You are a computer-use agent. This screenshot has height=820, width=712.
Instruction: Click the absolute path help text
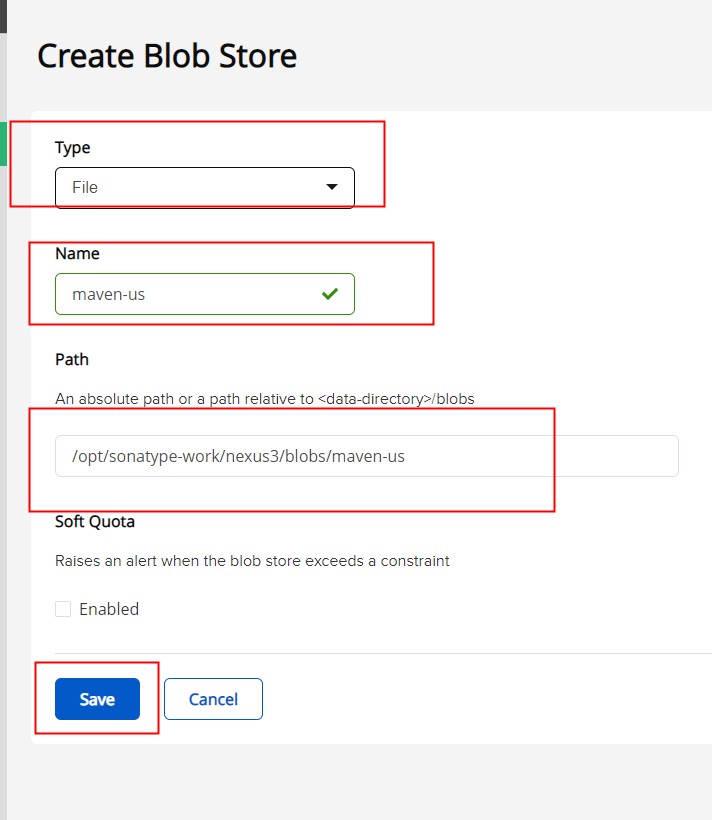coord(264,398)
